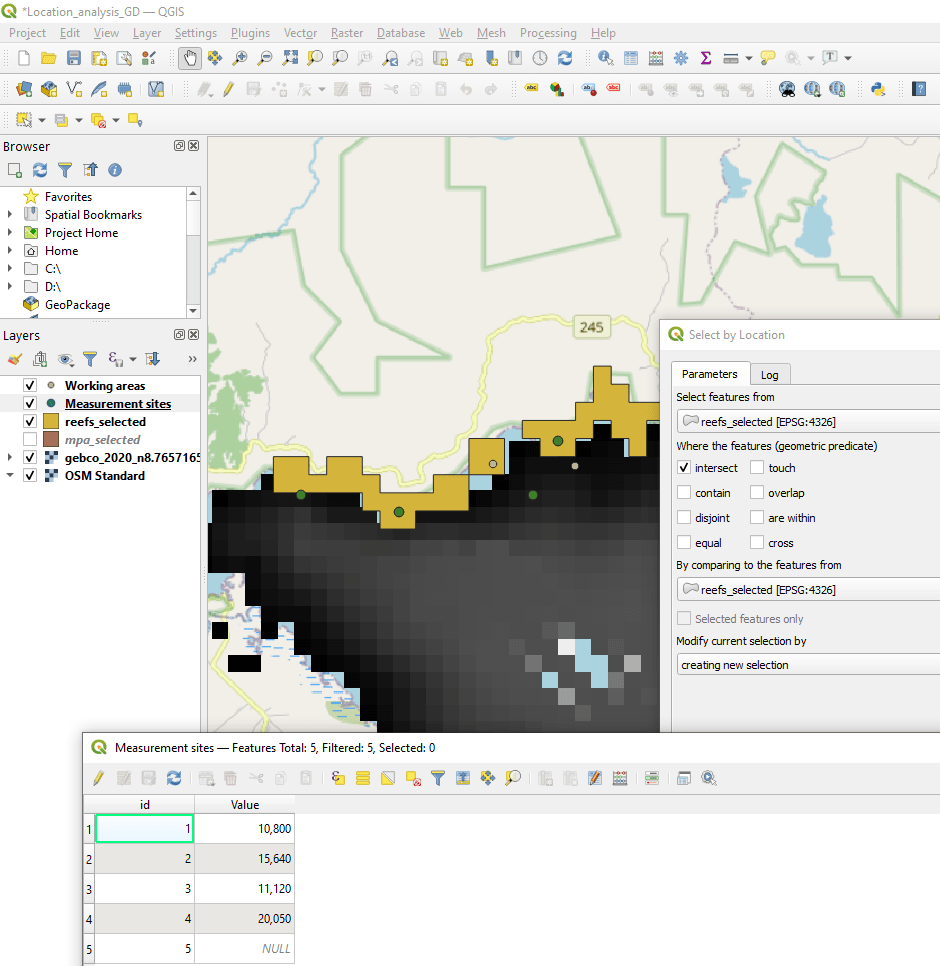
Task: Toggle editing pencil in attribute table
Action: 98,777
